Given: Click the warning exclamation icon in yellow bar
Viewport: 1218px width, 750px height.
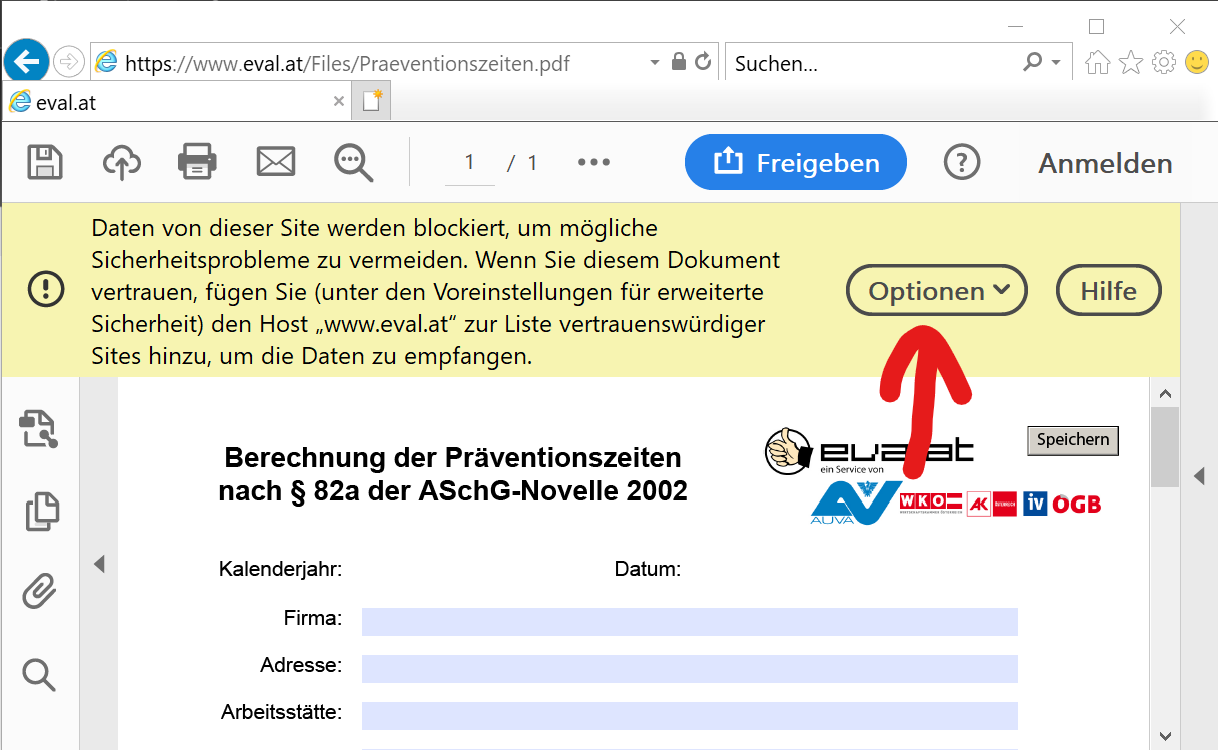Looking at the screenshot, I should (x=46, y=290).
